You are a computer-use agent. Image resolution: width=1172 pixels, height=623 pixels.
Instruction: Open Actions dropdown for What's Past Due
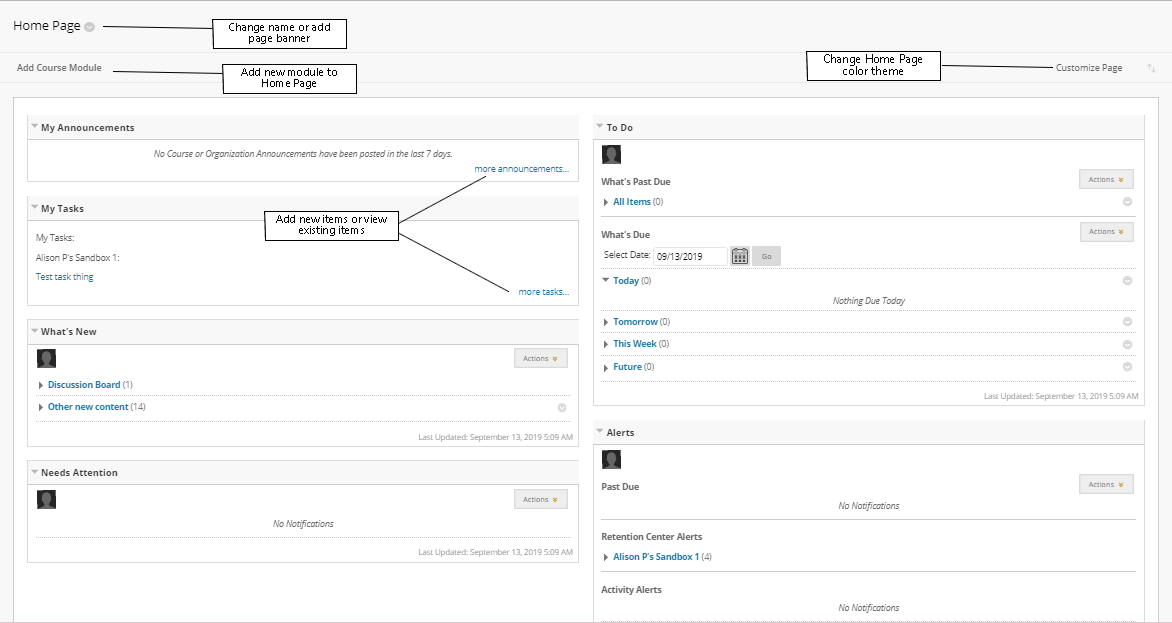coord(1106,180)
